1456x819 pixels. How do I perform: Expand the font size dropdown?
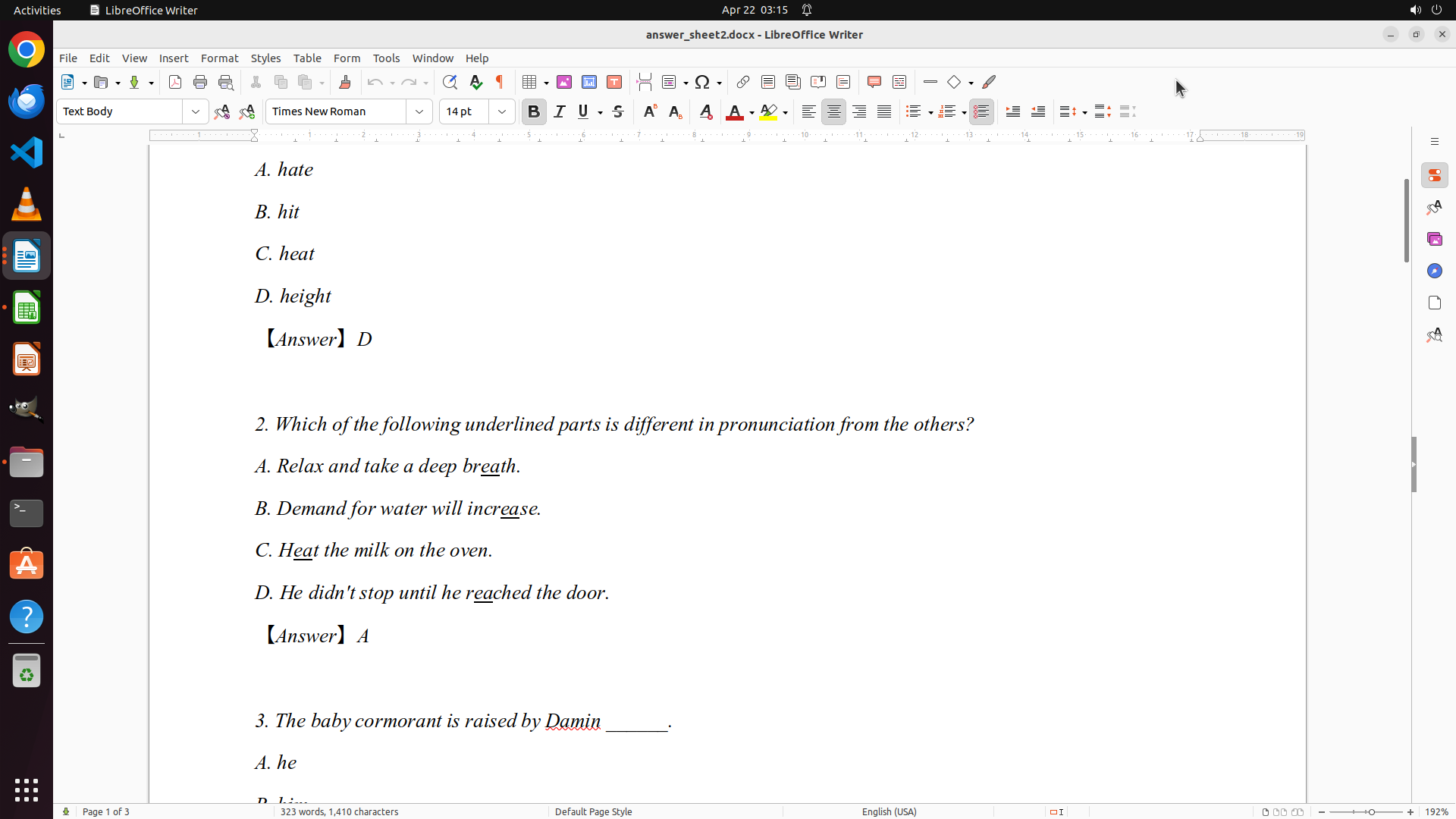point(502,111)
